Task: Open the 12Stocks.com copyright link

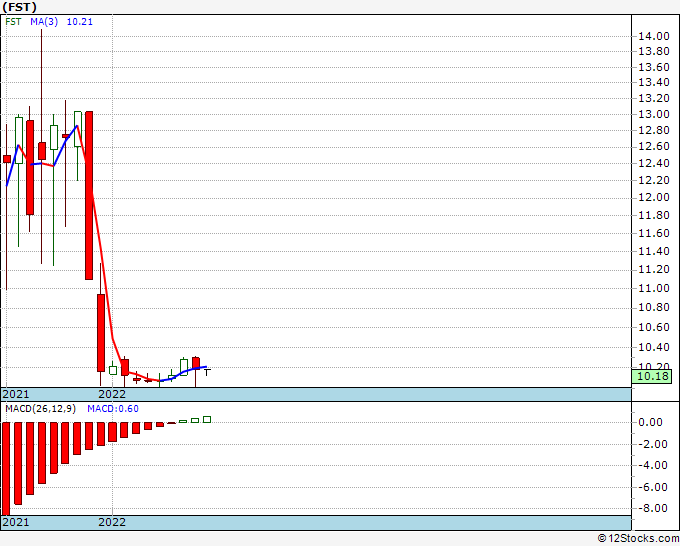Action: (x=638, y=539)
